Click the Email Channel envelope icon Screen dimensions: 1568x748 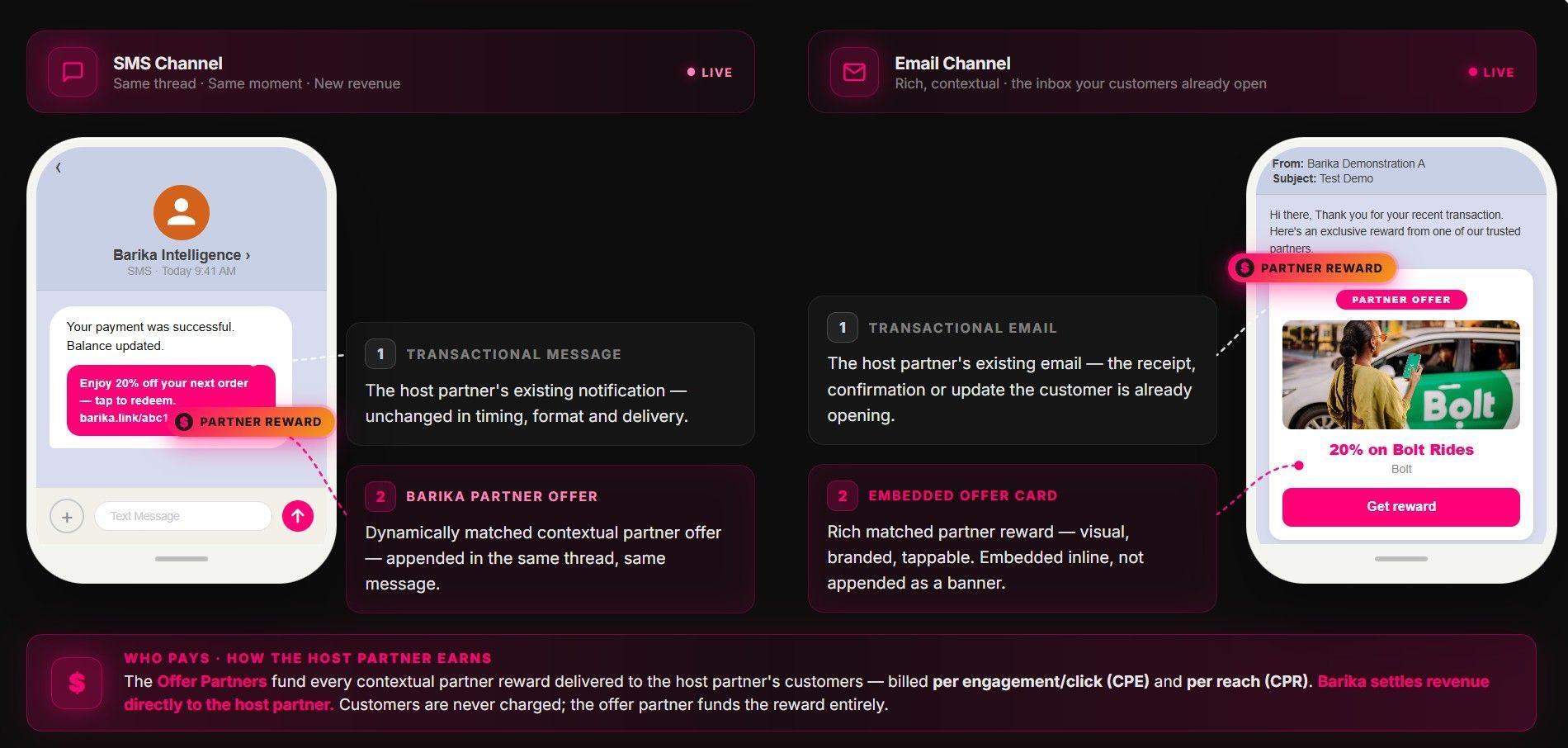[854, 72]
